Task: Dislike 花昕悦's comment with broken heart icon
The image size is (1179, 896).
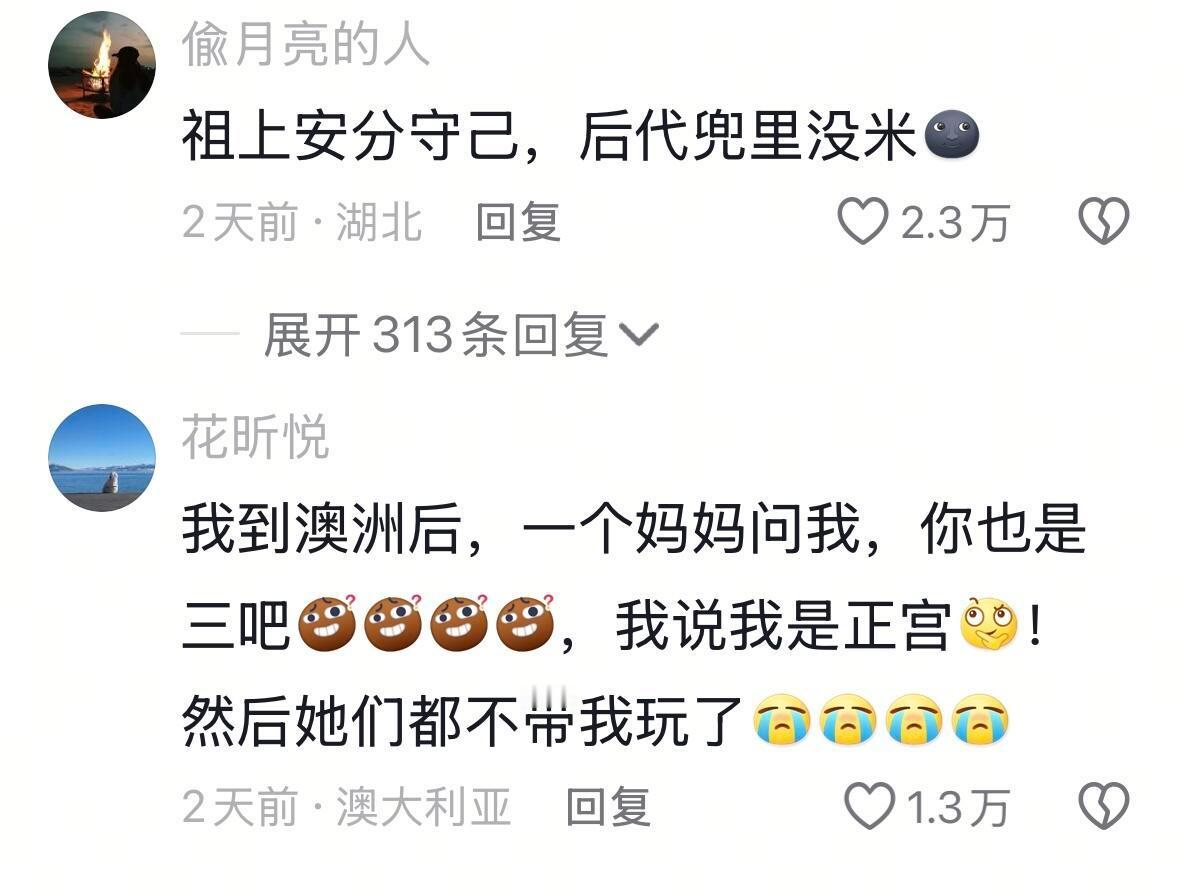Action: click(1103, 806)
